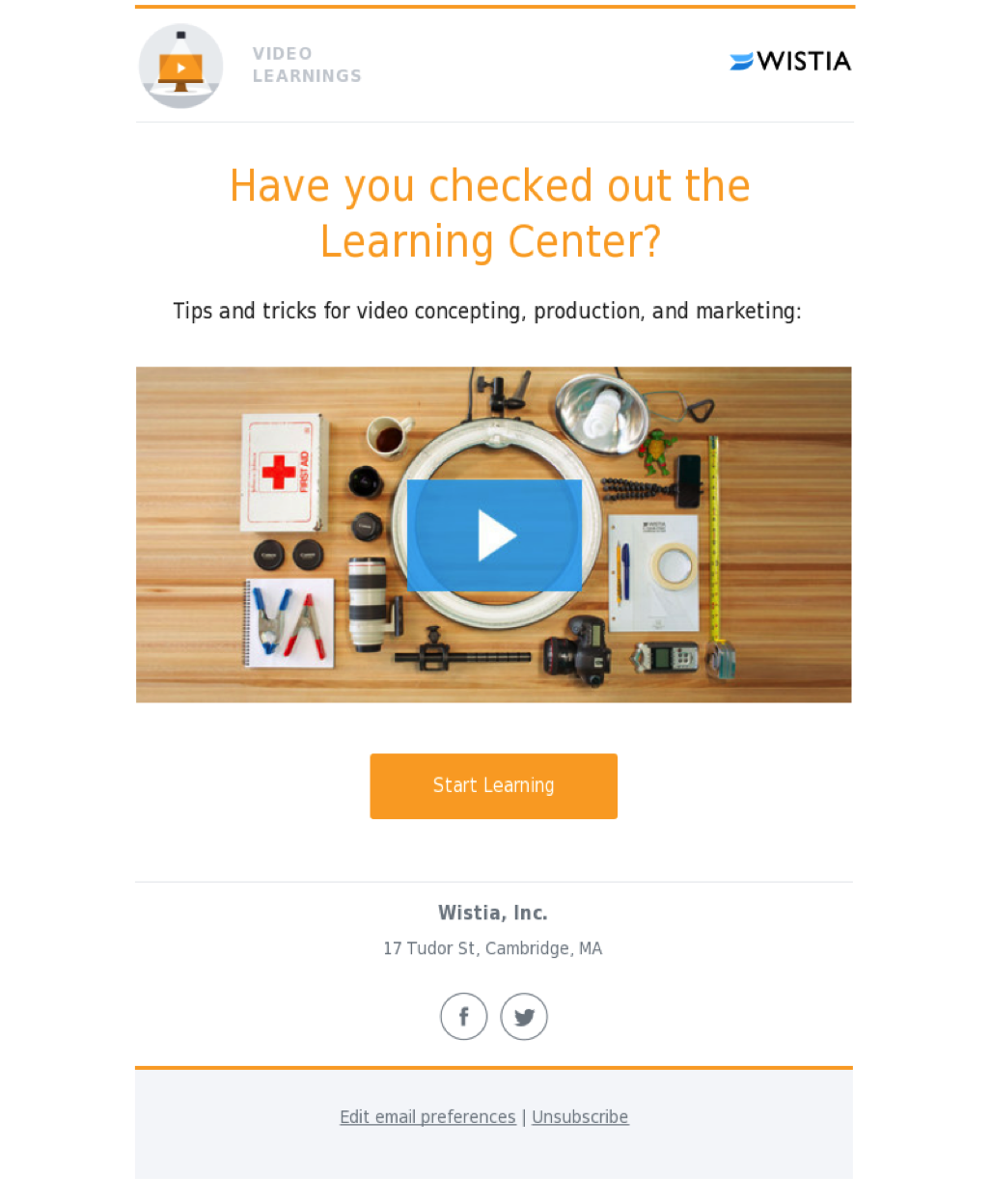
Task: Click the masking tape roll in thumbnail
Action: click(x=673, y=565)
